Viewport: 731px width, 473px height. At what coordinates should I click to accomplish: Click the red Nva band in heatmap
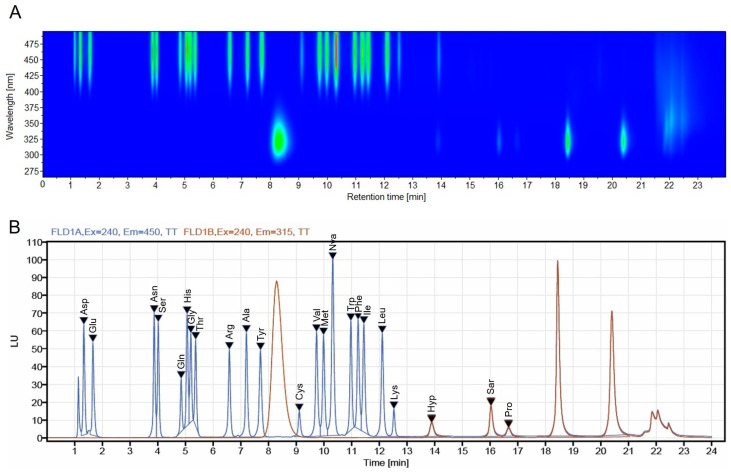coord(336,51)
